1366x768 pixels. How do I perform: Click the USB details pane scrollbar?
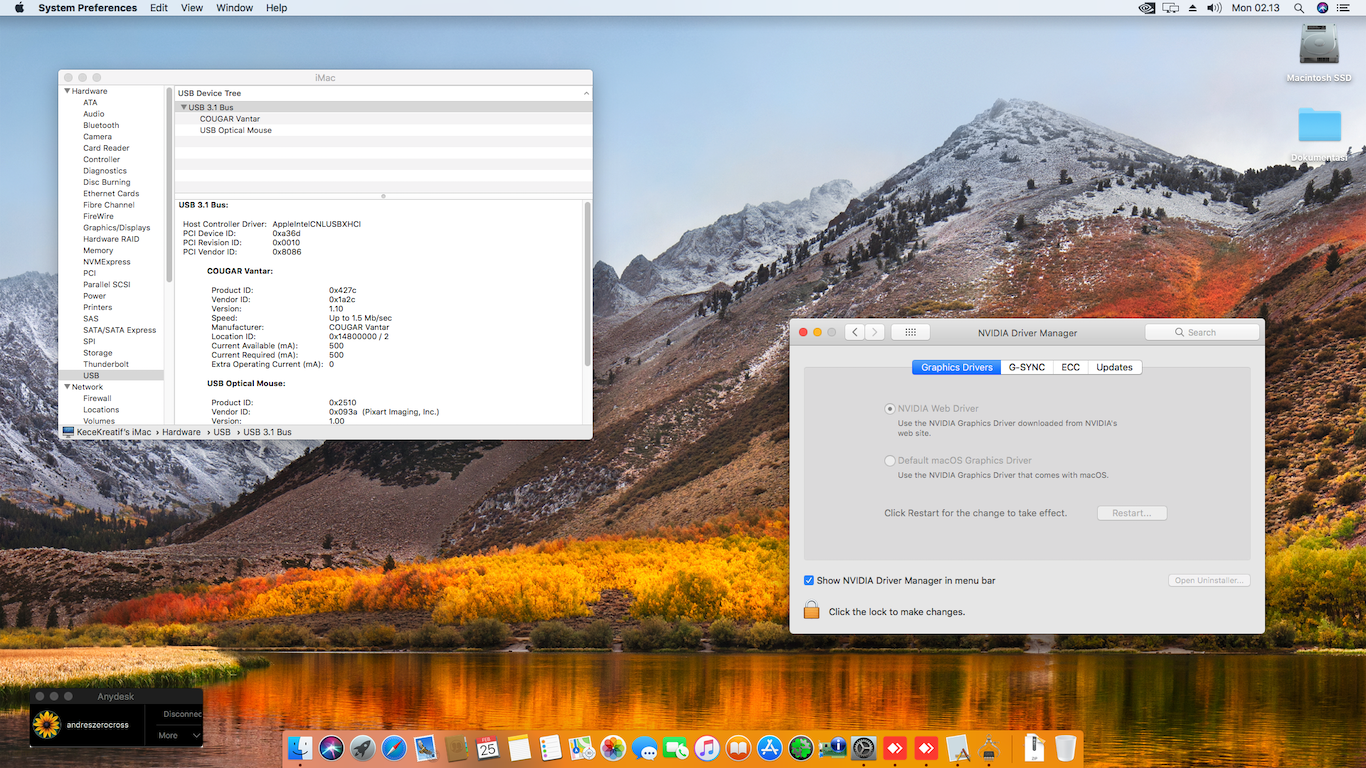pyautogui.click(x=587, y=284)
